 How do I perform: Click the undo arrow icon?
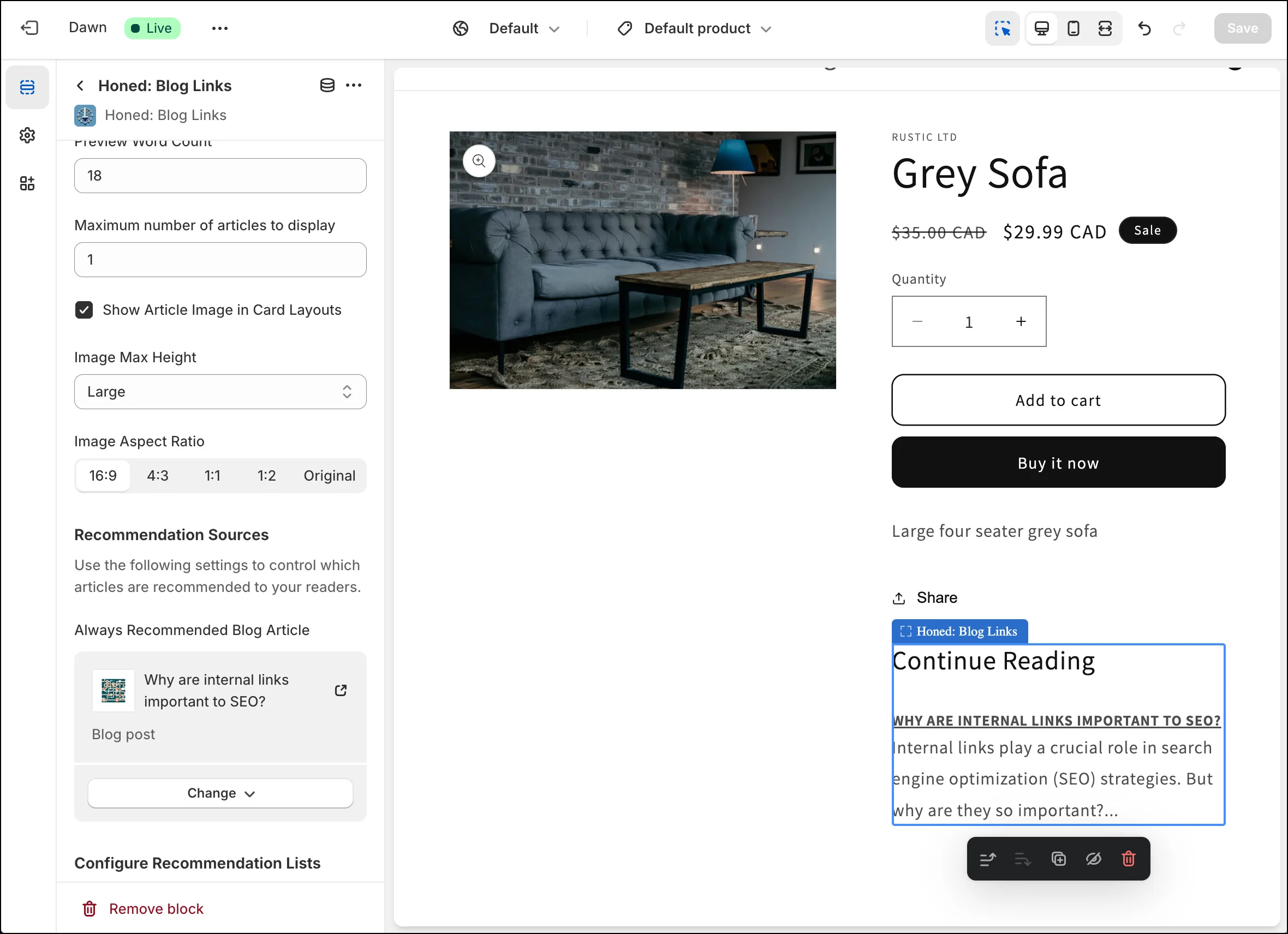(x=1144, y=28)
